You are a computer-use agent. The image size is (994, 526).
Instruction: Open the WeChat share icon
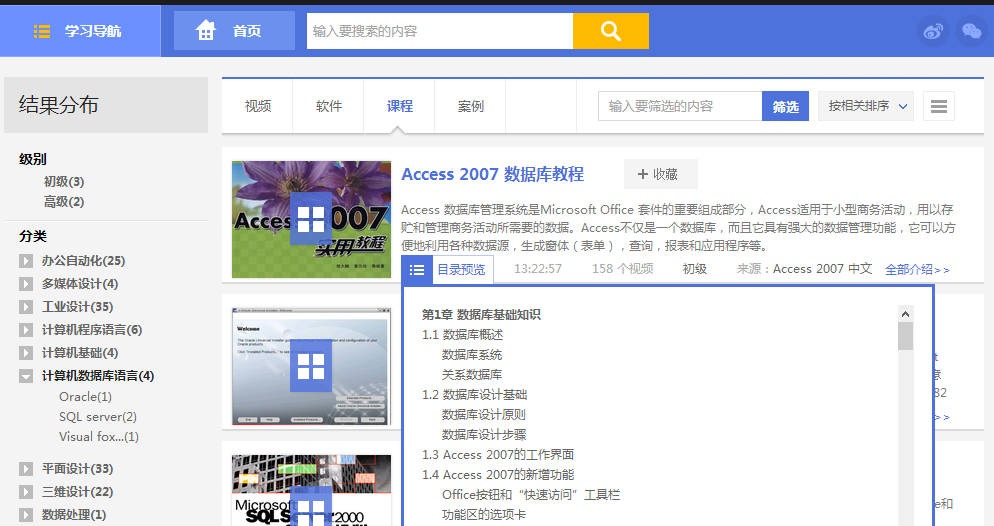[971, 31]
